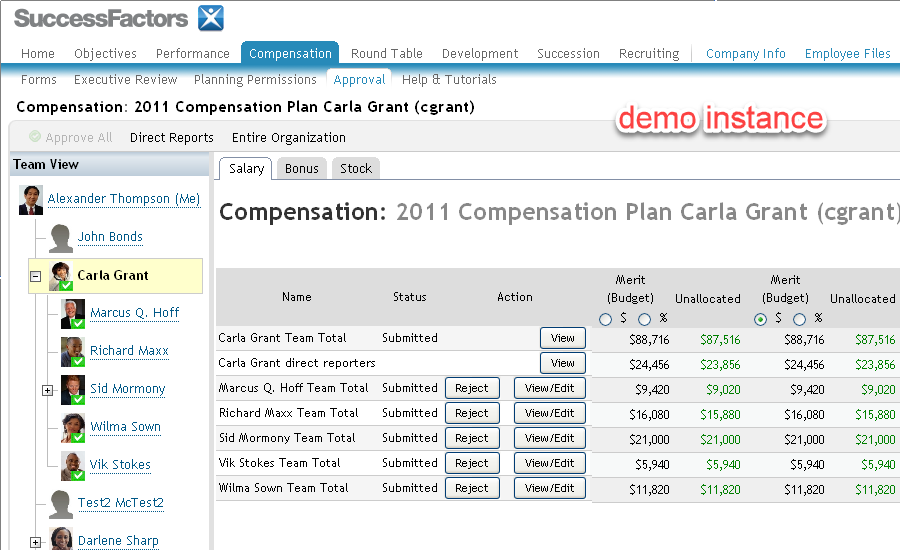Expand the Darlene Sharp tree node
This screenshot has height=550, width=900.
point(36,542)
